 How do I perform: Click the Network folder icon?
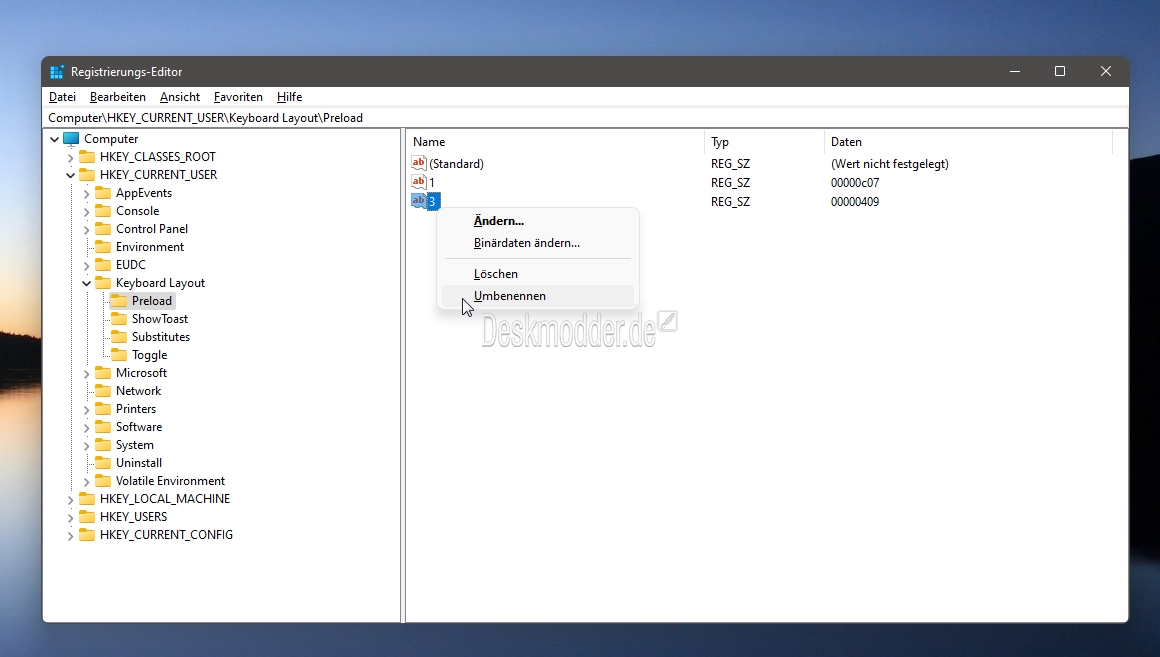pos(103,391)
